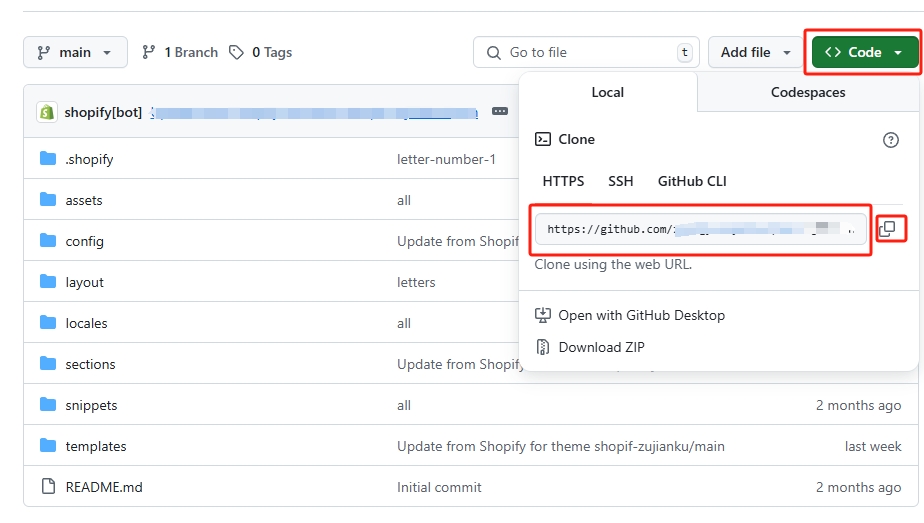Click the folder icon beside snippets
Screen dimensions: 924x523
point(48,405)
